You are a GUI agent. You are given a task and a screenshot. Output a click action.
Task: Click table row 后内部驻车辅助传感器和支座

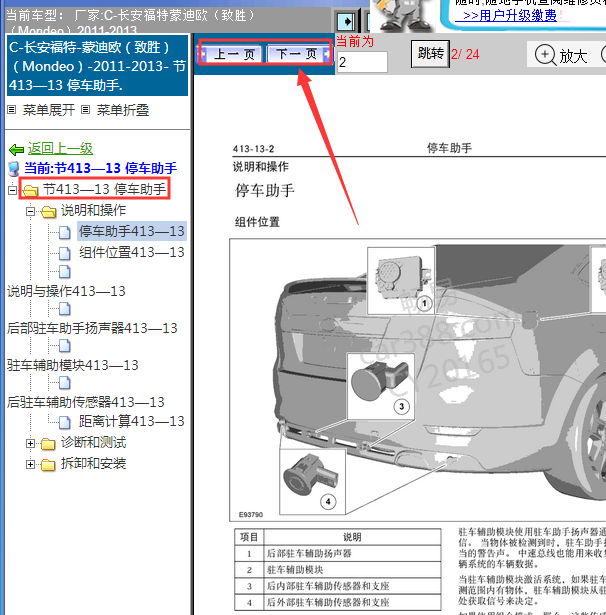(338, 586)
